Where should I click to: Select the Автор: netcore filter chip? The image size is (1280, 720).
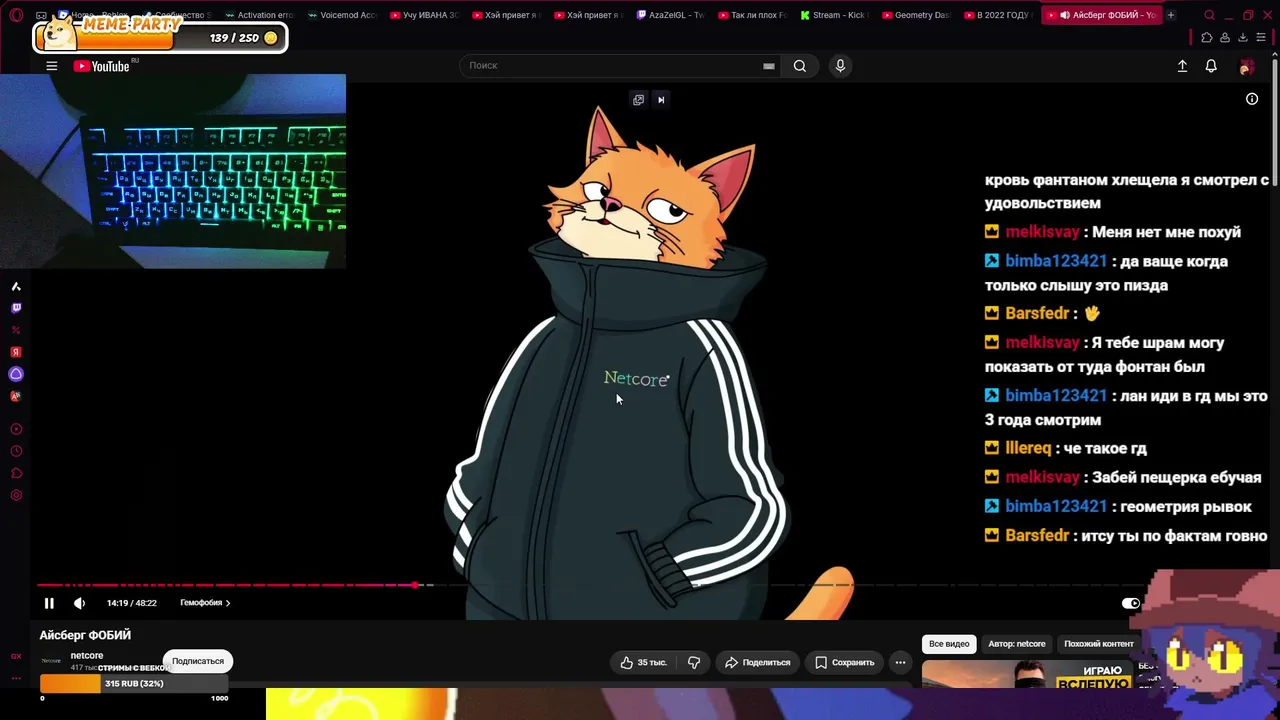[x=1017, y=644]
